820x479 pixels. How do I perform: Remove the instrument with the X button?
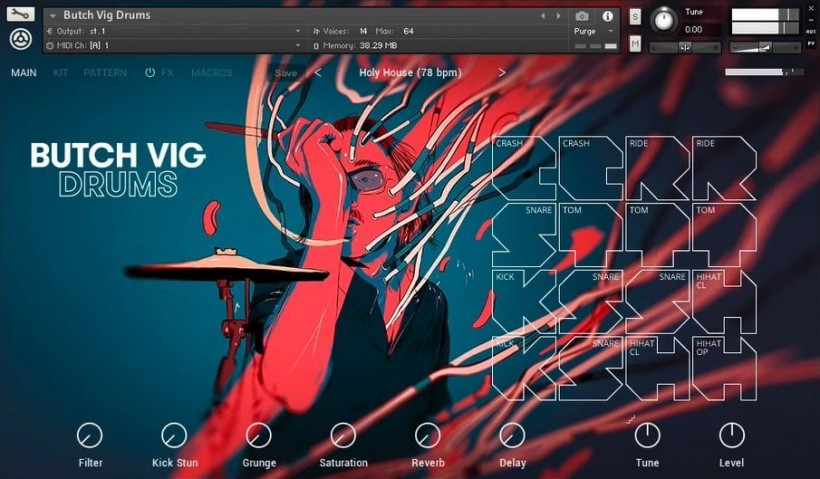(x=812, y=9)
